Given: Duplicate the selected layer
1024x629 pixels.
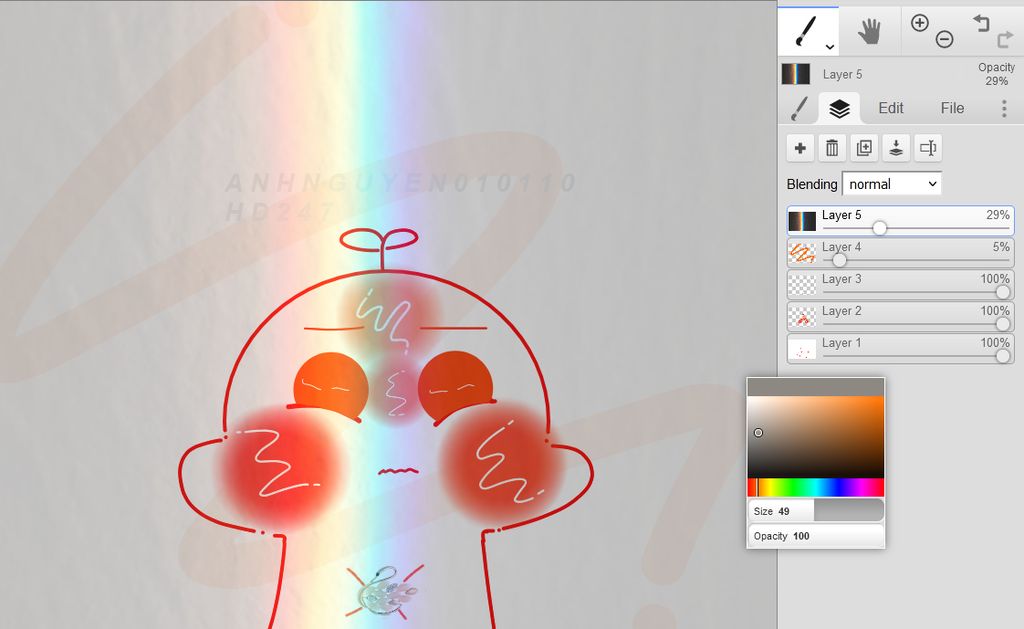Looking at the screenshot, I should point(864,148).
